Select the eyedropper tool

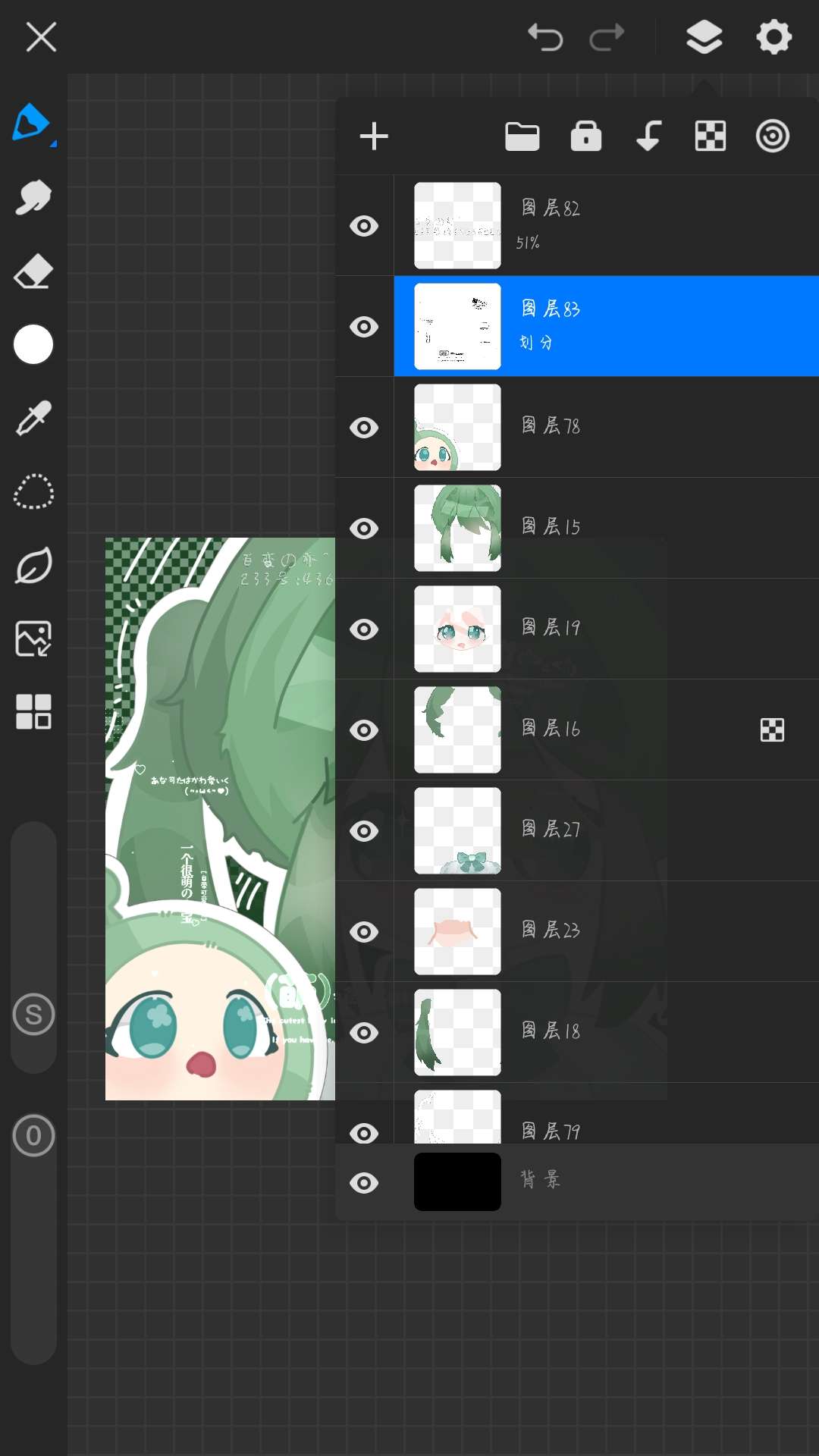point(33,418)
